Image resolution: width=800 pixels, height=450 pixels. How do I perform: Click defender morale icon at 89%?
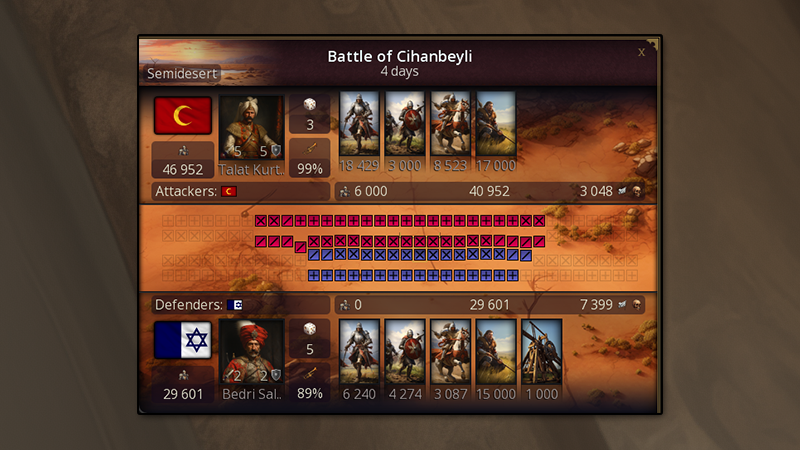point(310,373)
